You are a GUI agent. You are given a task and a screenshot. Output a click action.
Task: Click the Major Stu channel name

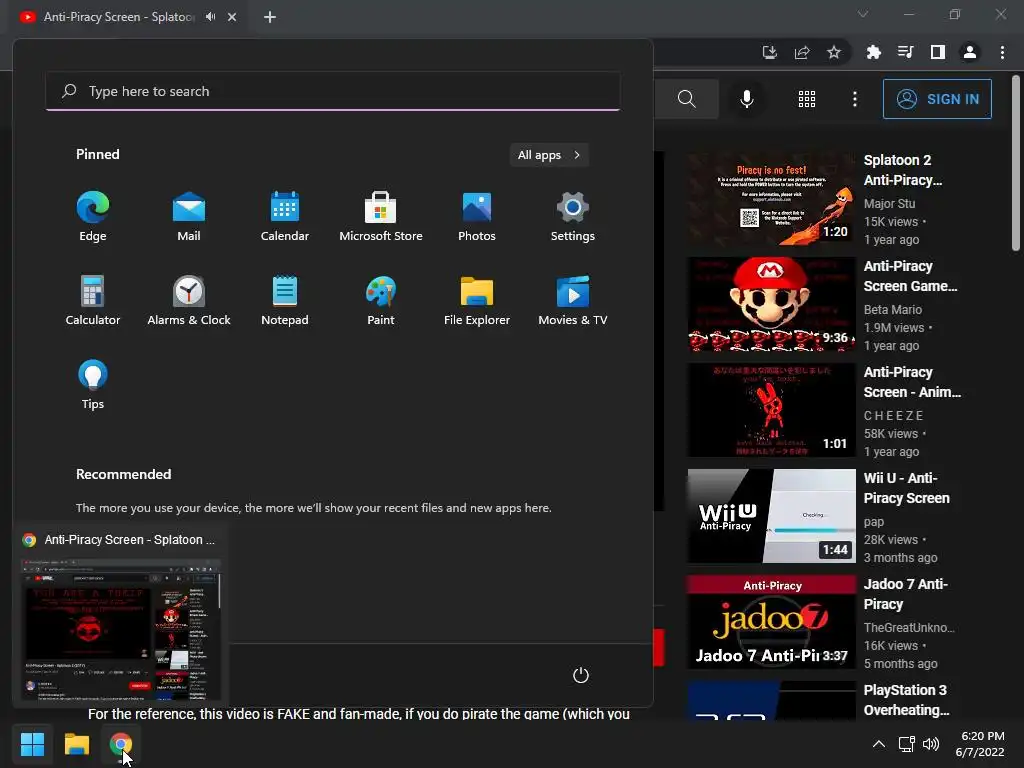pyautogui.click(x=889, y=204)
